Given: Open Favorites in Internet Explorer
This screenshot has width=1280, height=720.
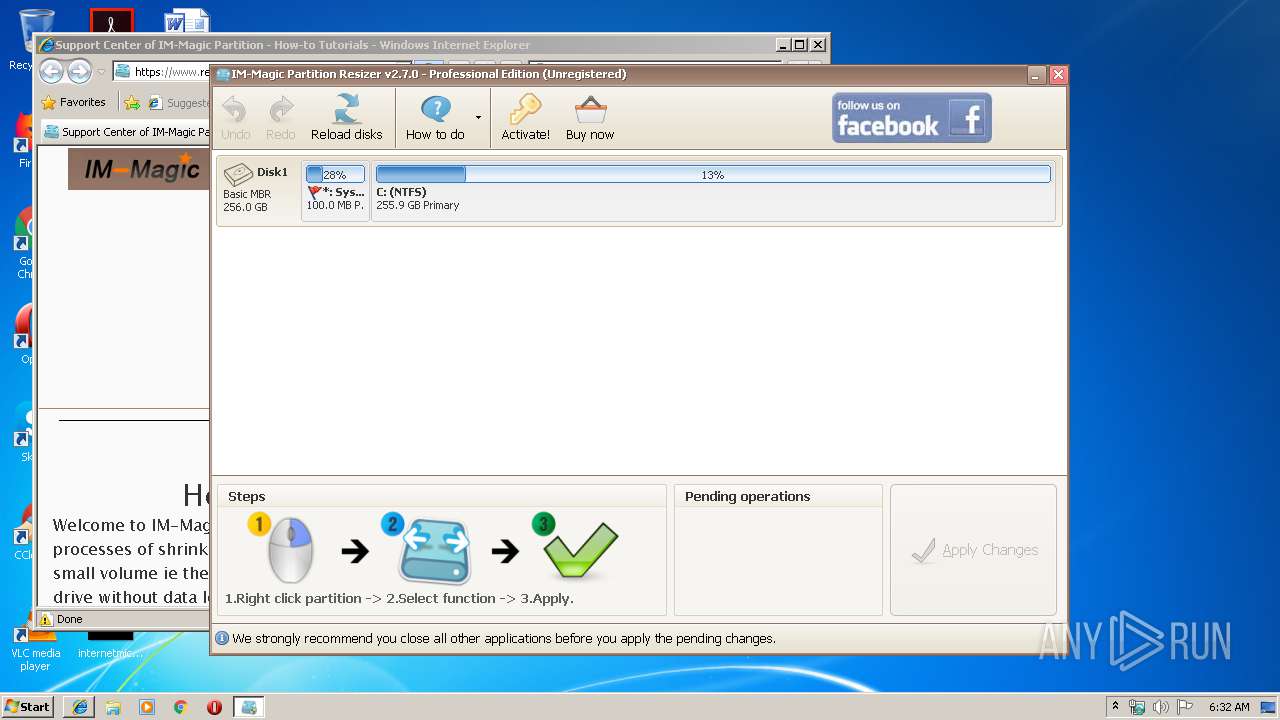Looking at the screenshot, I should click(74, 102).
